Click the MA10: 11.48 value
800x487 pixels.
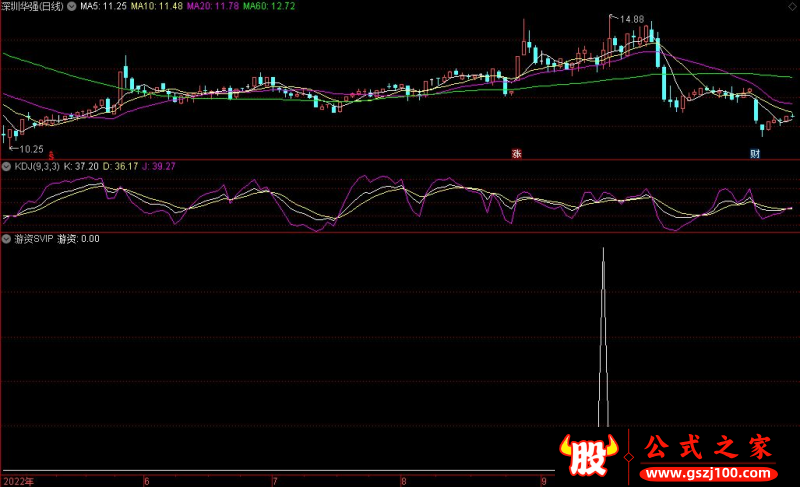pyautogui.click(x=157, y=6)
